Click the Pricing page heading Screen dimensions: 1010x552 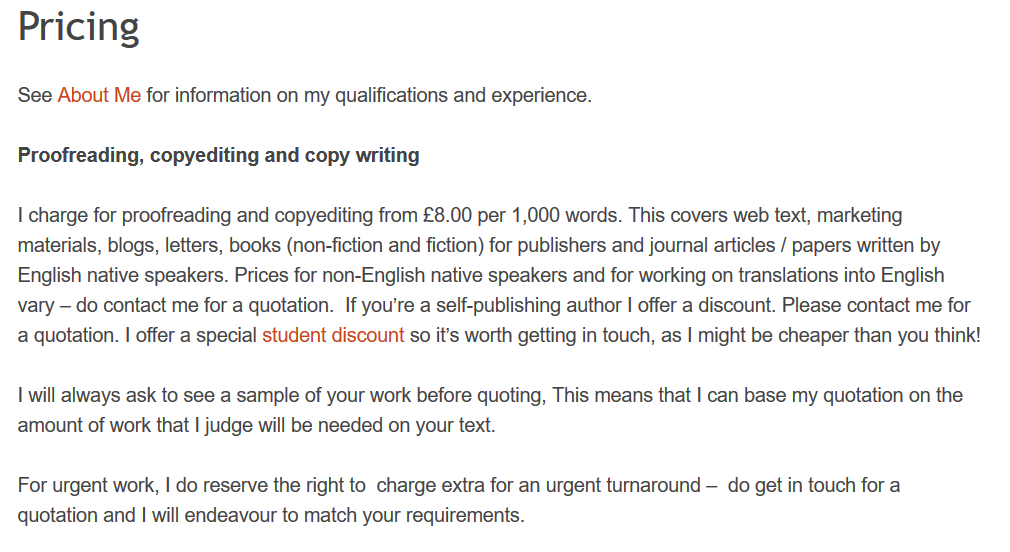click(x=79, y=28)
